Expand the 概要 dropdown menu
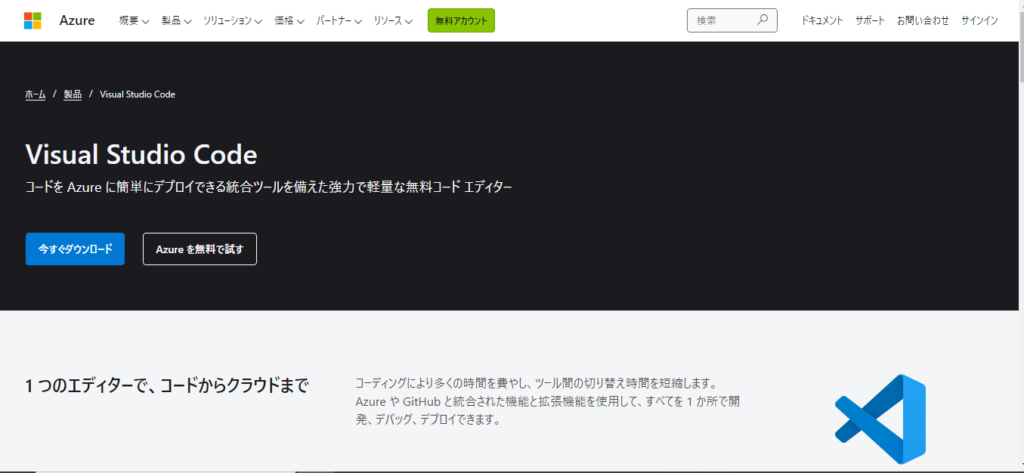The height and width of the screenshot is (473, 1024). coord(134,20)
